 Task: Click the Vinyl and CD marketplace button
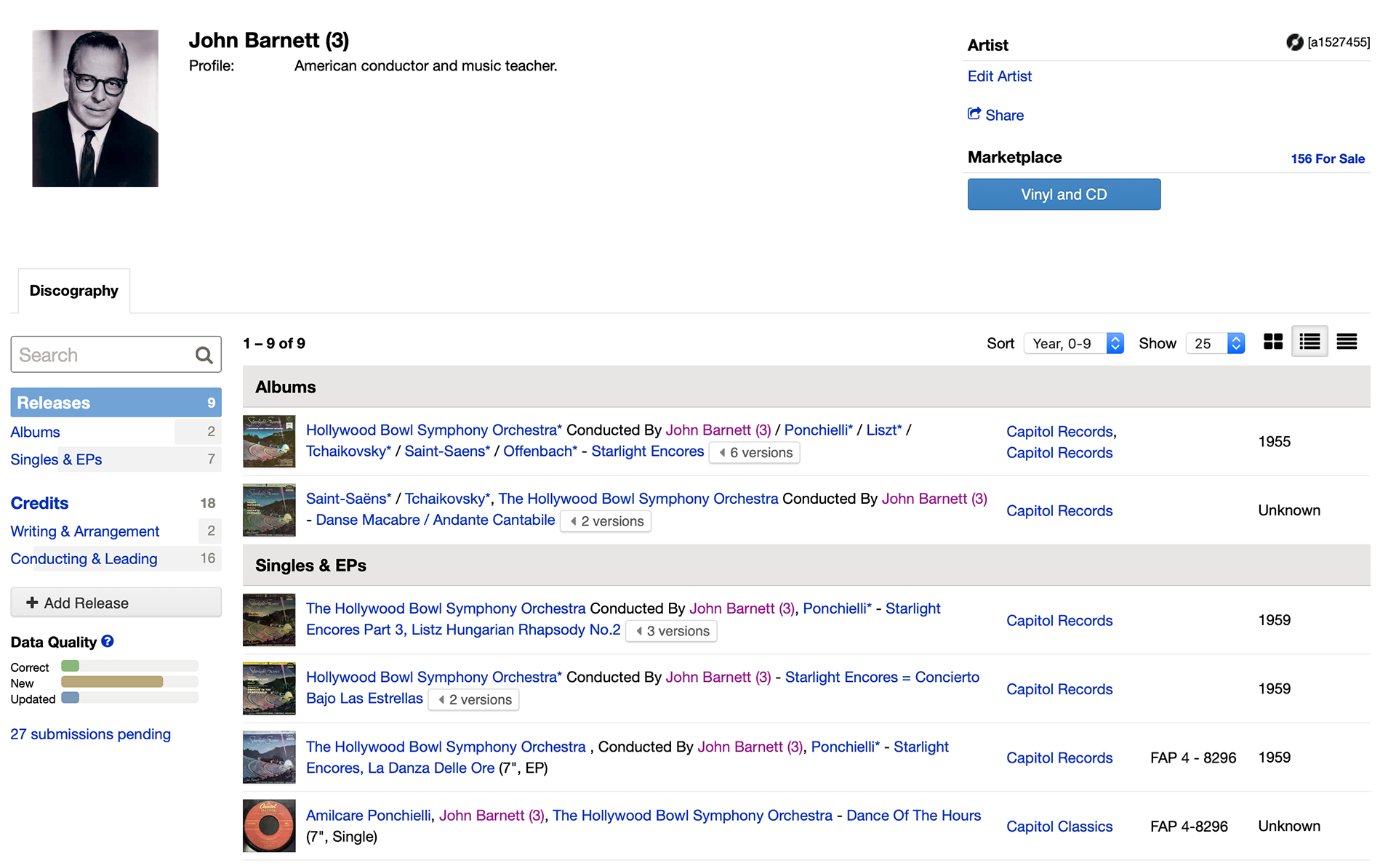tap(1064, 194)
